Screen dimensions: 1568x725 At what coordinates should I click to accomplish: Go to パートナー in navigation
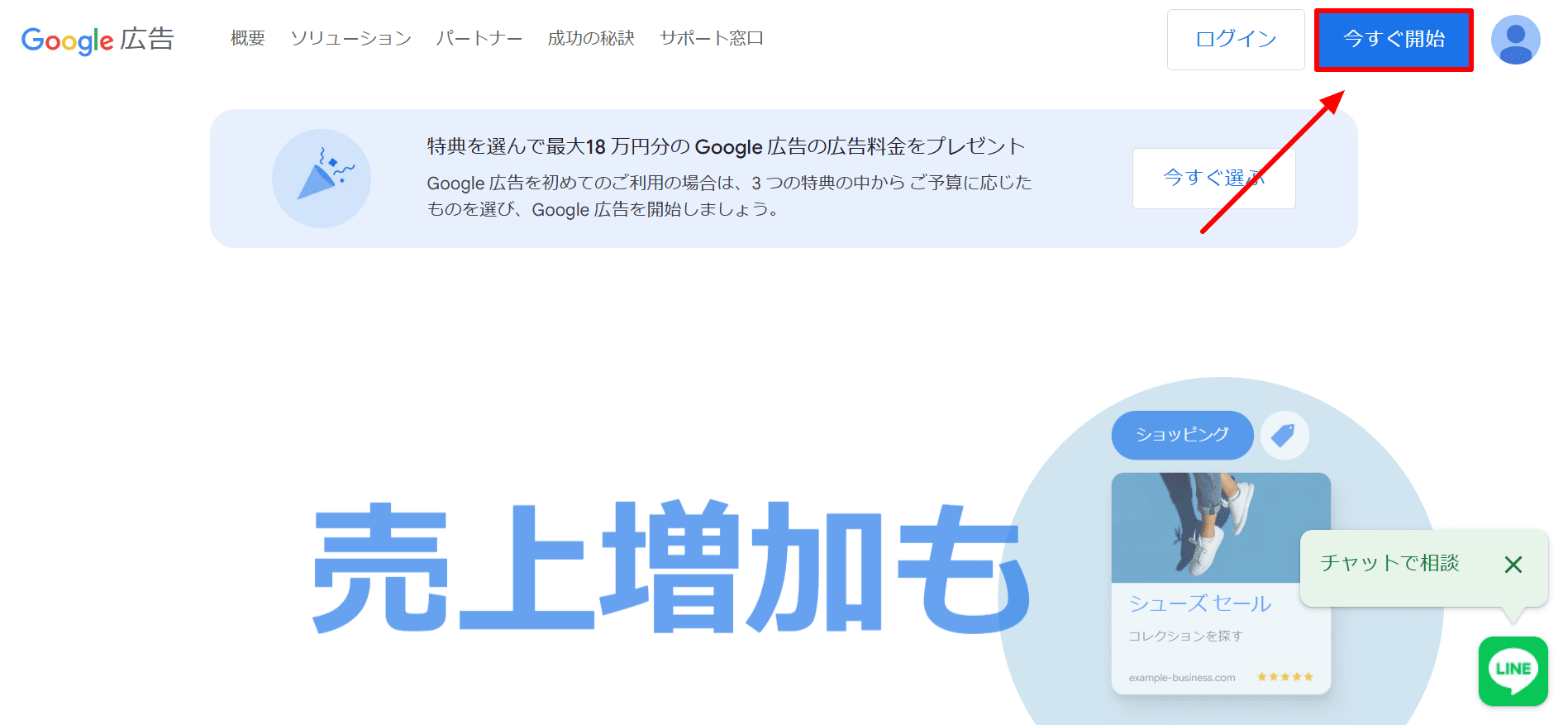click(x=479, y=39)
